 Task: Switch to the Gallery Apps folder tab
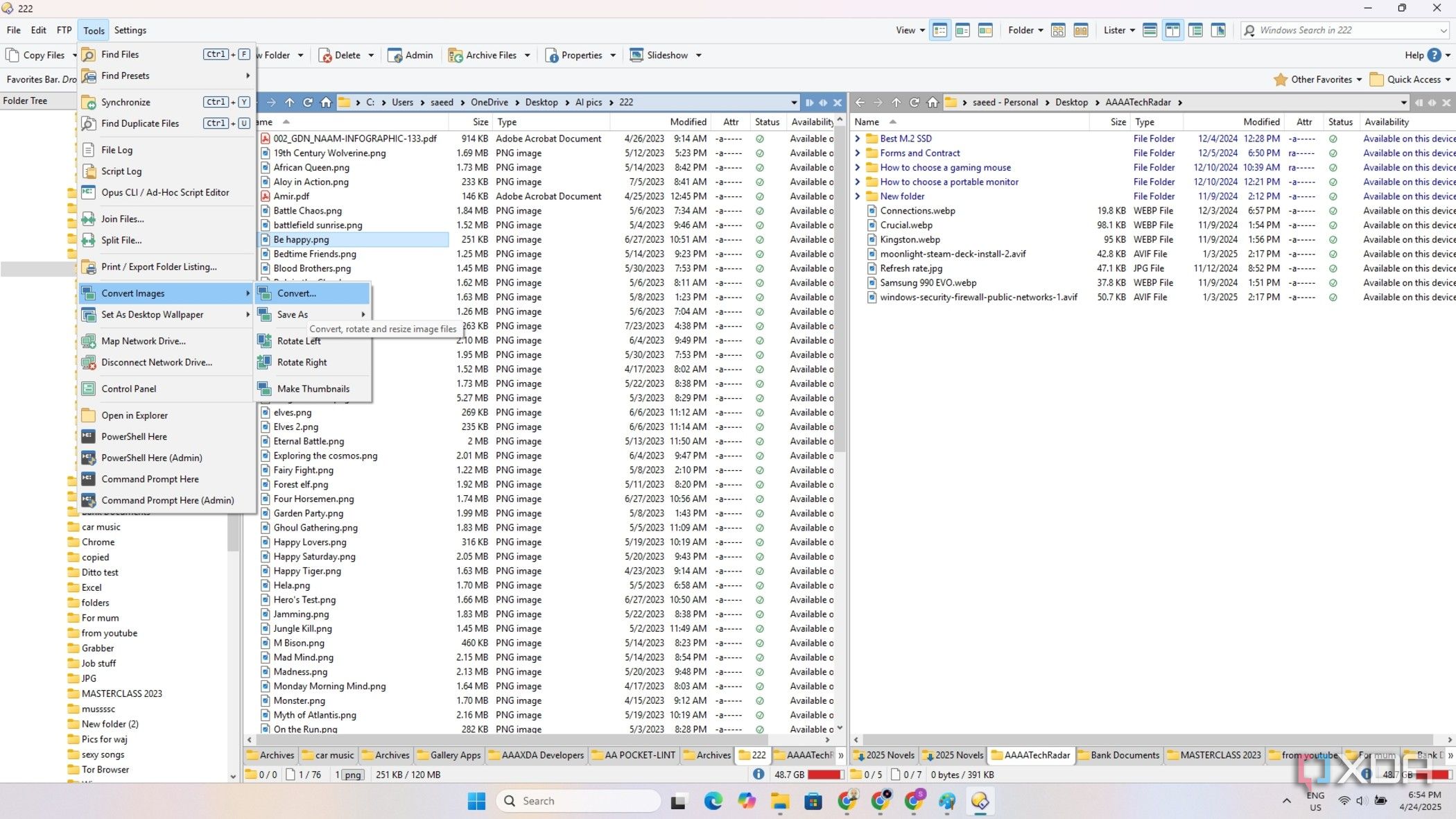(x=449, y=755)
